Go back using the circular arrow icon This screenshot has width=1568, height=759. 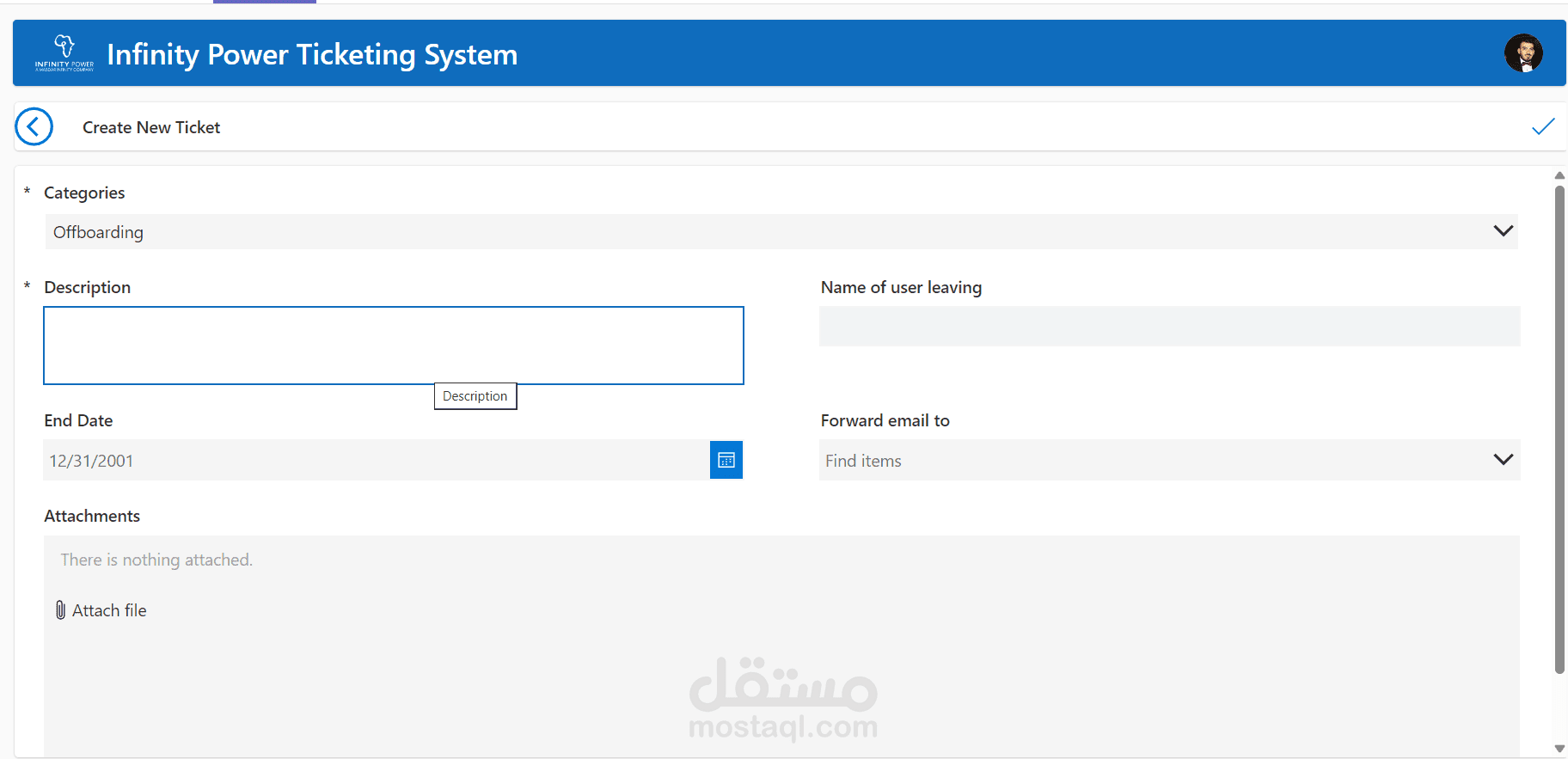[x=34, y=127]
